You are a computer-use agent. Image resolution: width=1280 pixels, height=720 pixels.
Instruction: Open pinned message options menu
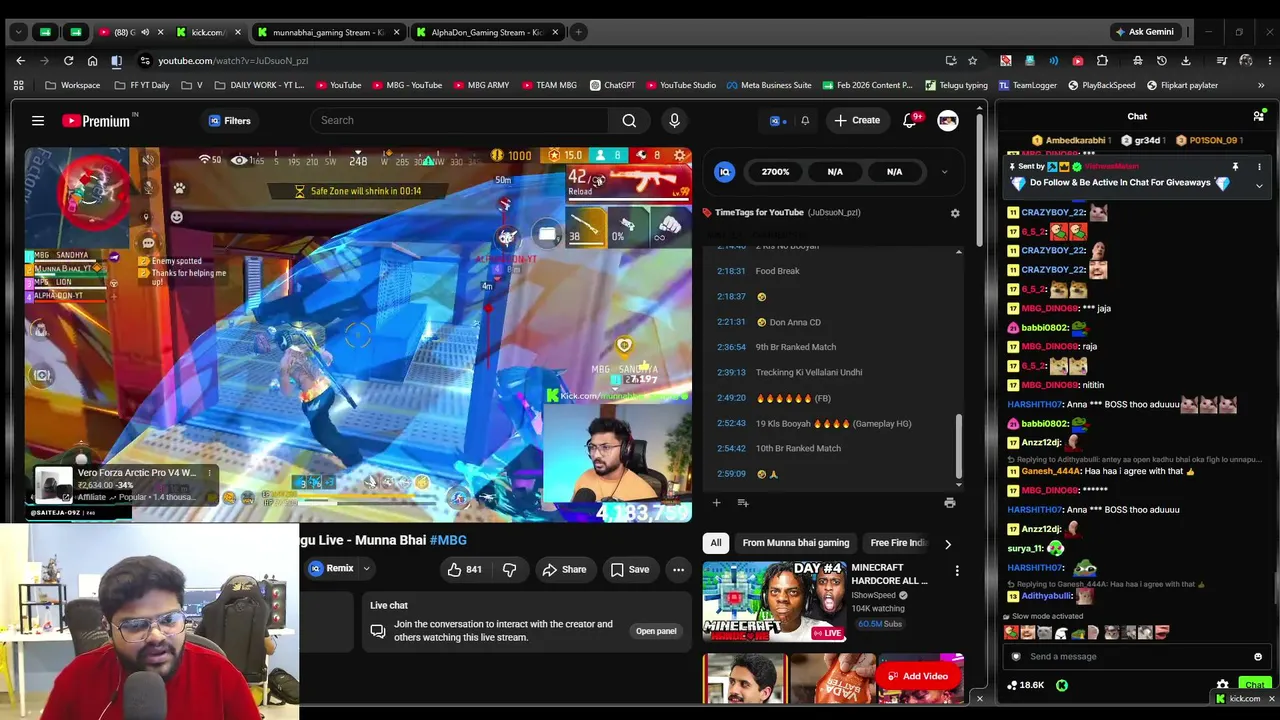pos(1259,167)
